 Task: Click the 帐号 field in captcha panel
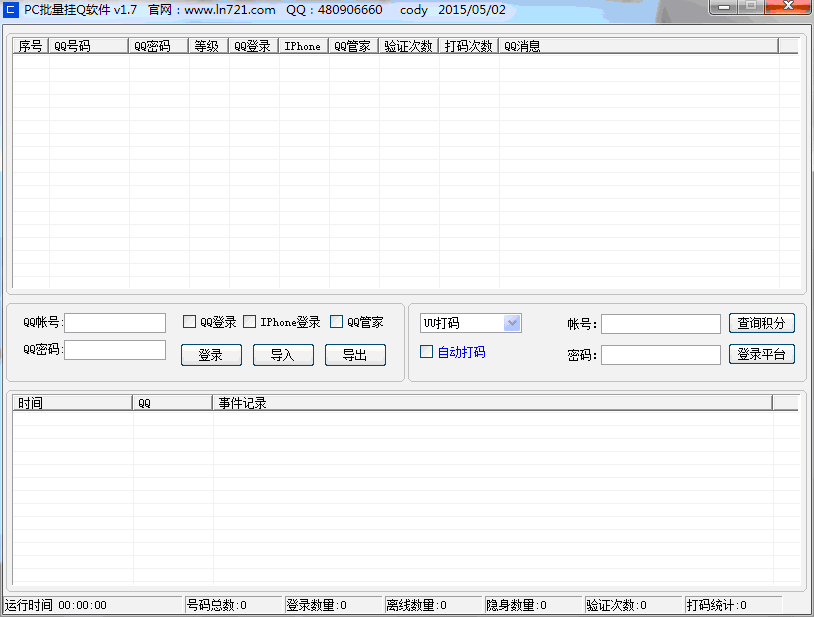click(x=661, y=323)
